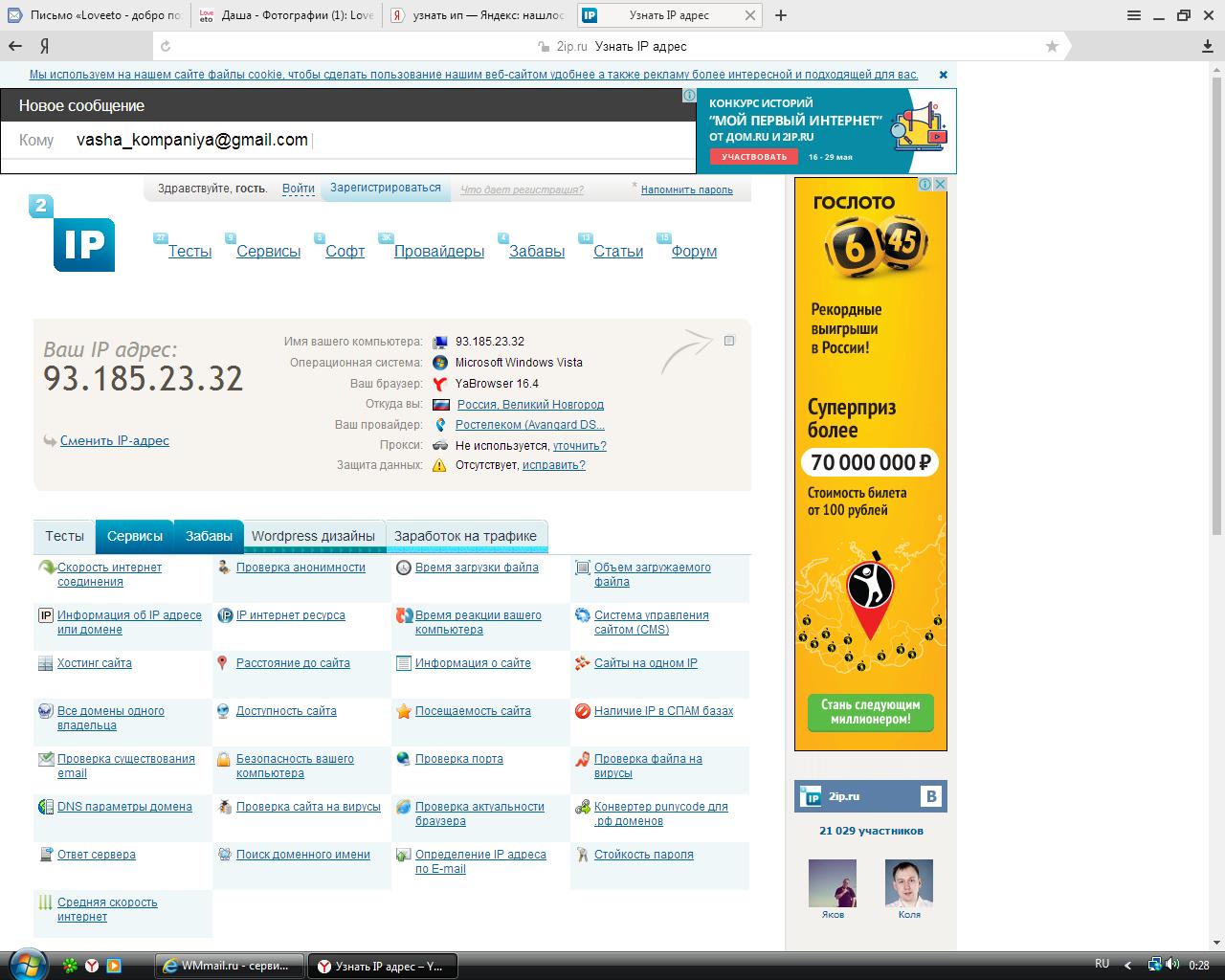
Task: Click star icon for Посещаемость сайта
Action: (x=403, y=711)
